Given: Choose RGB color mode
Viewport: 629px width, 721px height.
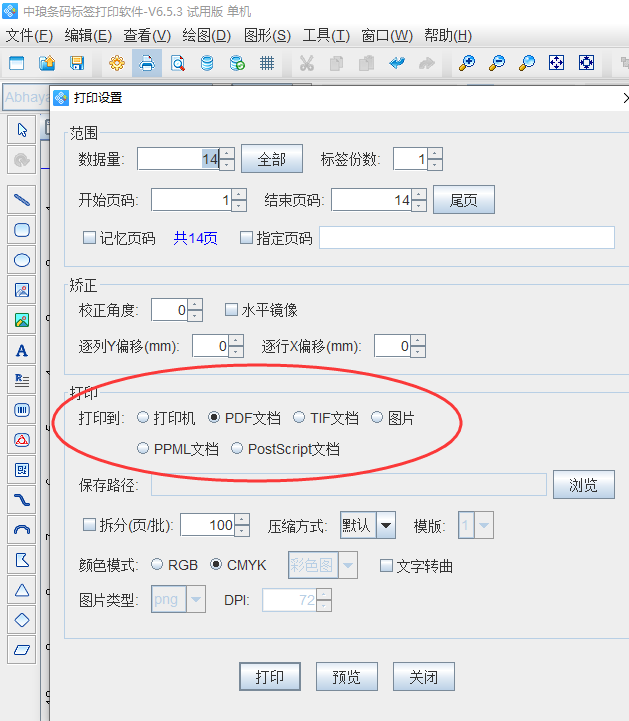Looking at the screenshot, I should 157,565.
